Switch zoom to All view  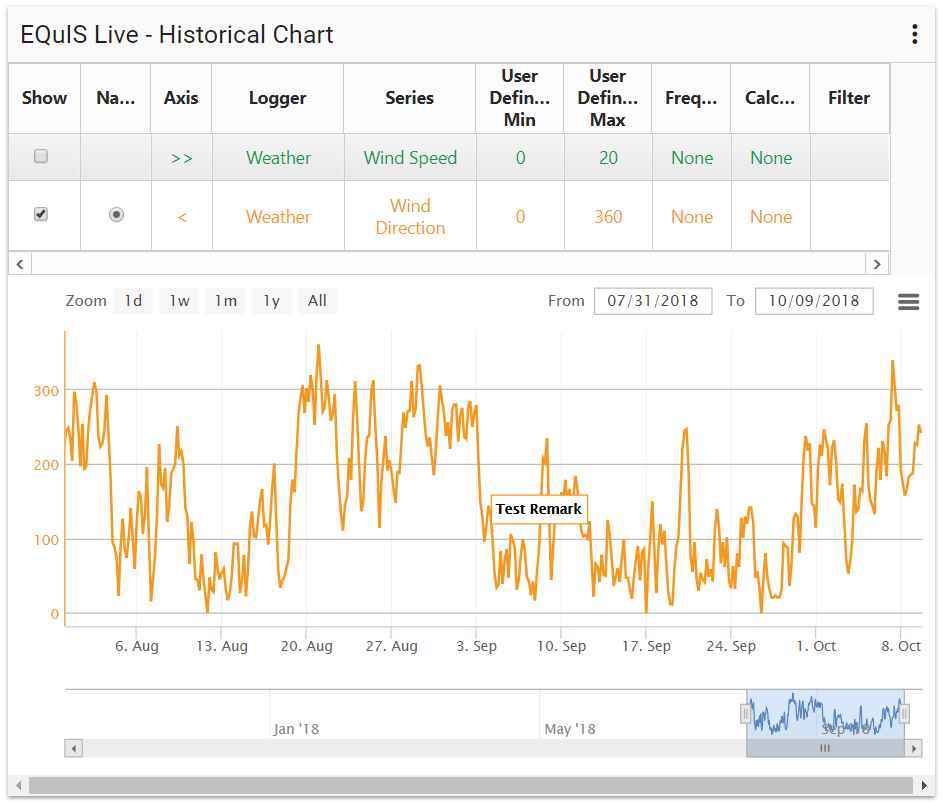tap(317, 301)
